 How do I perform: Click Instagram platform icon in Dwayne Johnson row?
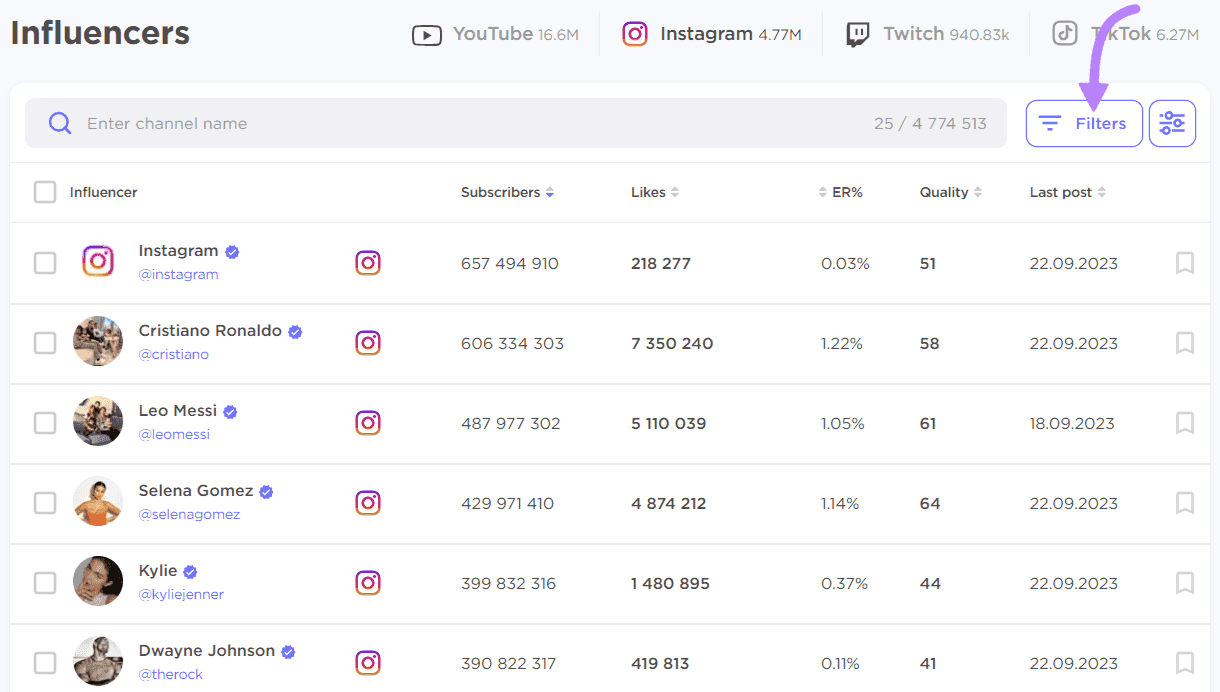(368, 663)
